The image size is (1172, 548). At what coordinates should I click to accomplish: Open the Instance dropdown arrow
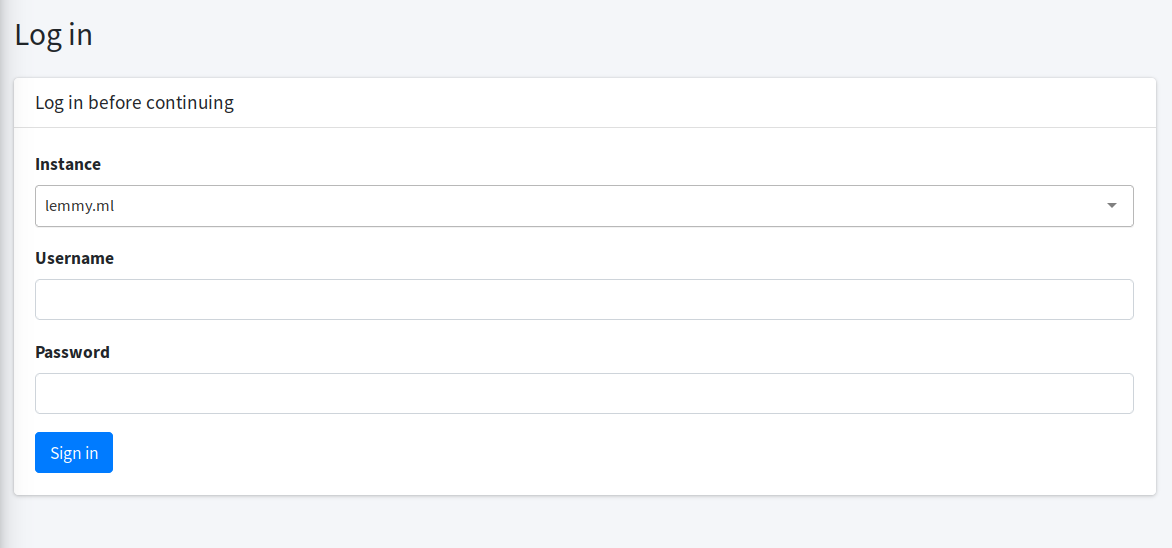[1111, 206]
